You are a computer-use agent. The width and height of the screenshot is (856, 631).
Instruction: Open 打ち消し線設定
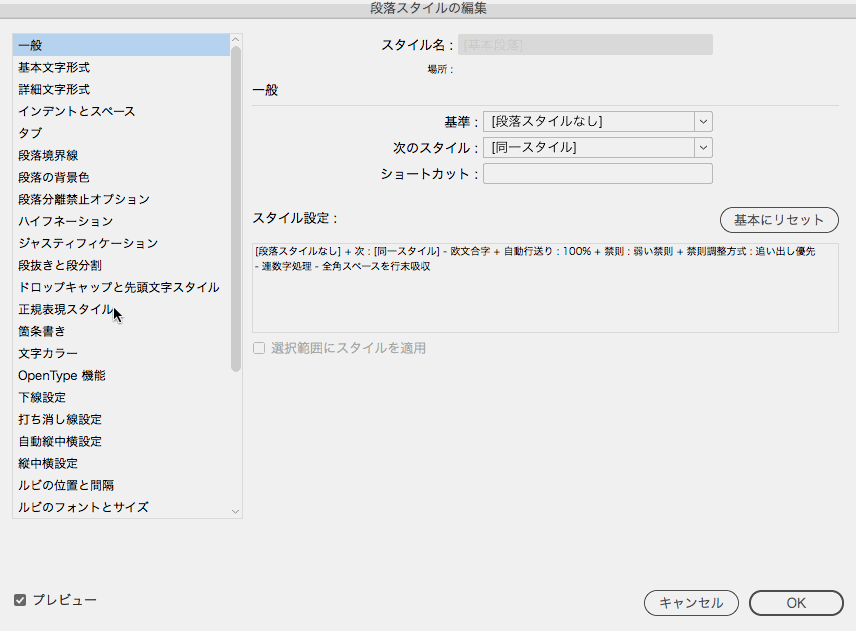[121, 419]
